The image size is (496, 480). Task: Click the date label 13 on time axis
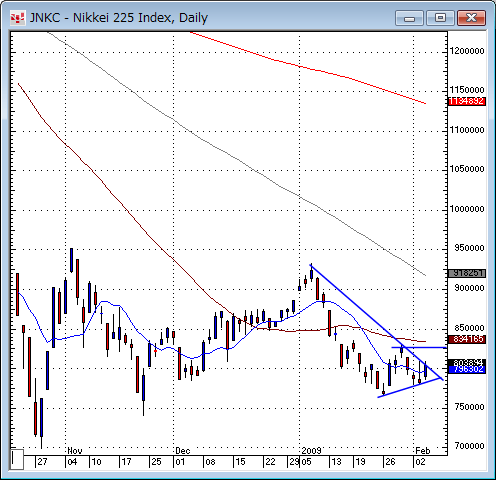coord(336,462)
